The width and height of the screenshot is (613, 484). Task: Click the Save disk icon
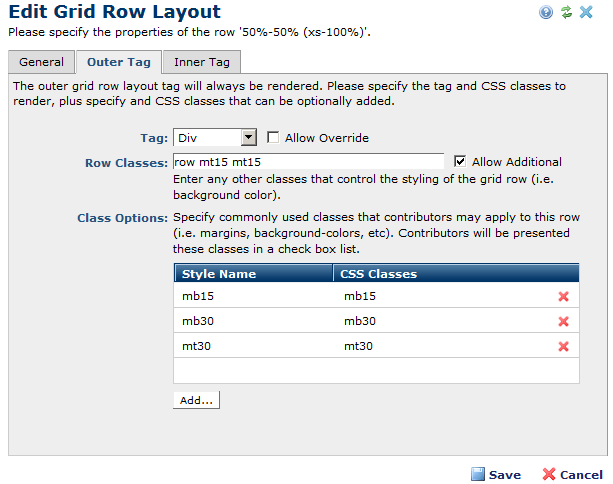click(478, 474)
